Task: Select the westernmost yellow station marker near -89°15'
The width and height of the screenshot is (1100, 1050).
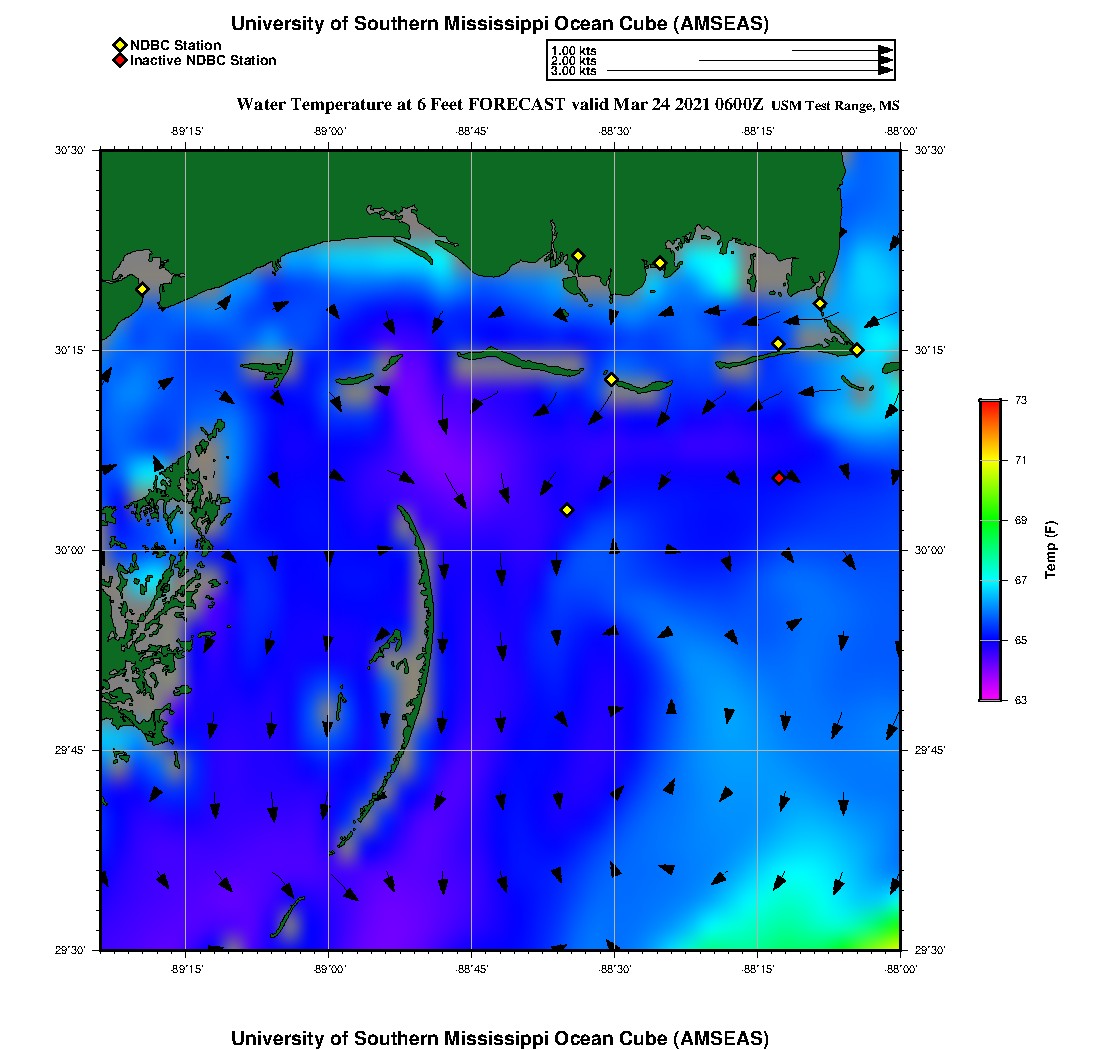Action: coord(142,289)
